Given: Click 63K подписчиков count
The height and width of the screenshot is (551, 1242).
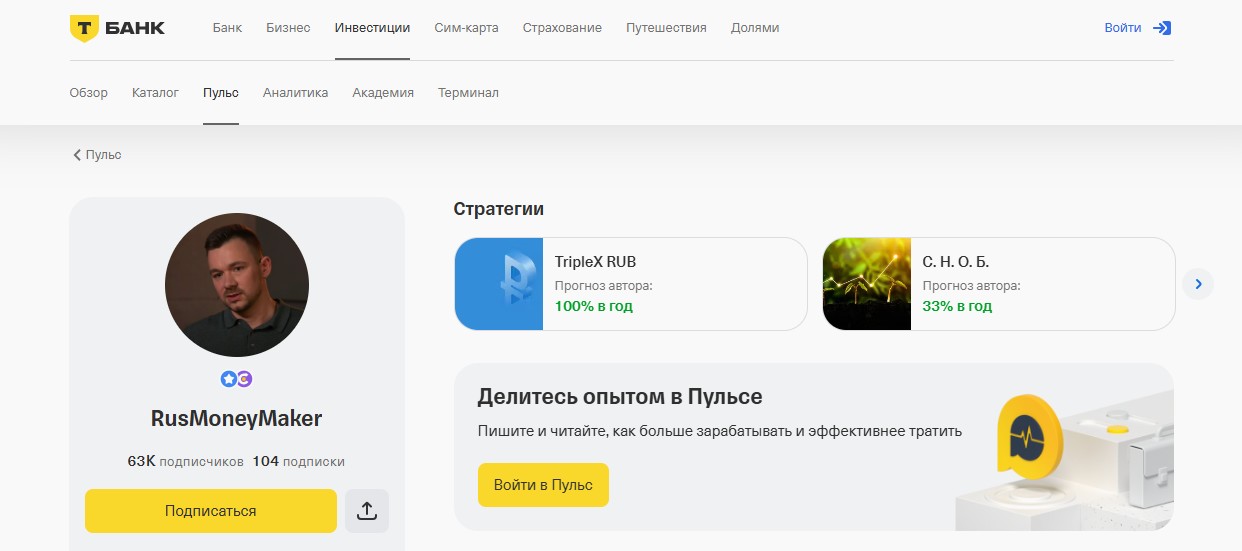Looking at the screenshot, I should [186, 462].
